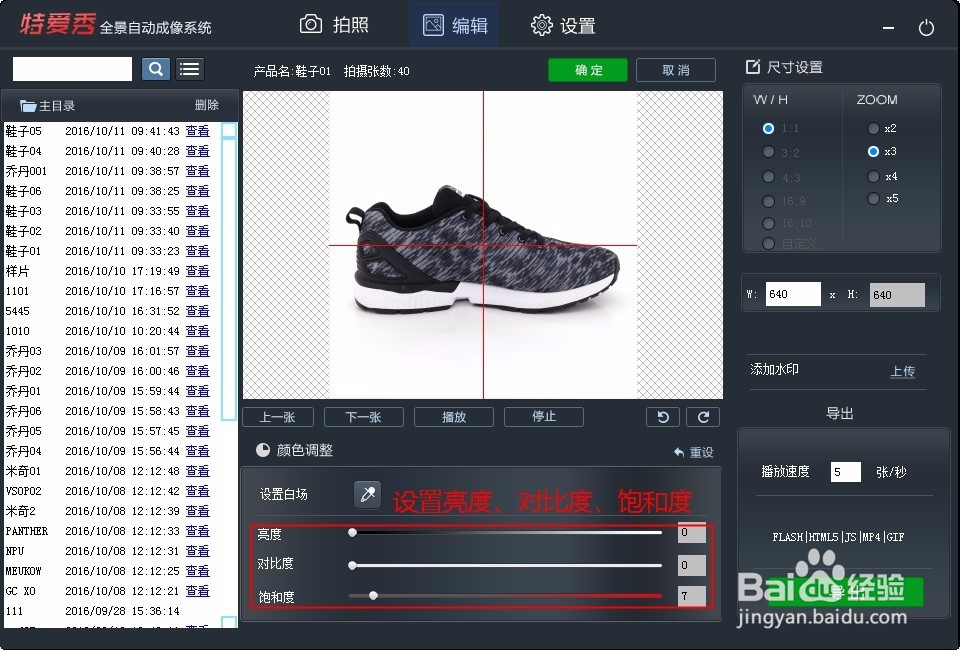Click the green 确定 button
Viewport: 960px width, 650px height.
click(x=588, y=70)
